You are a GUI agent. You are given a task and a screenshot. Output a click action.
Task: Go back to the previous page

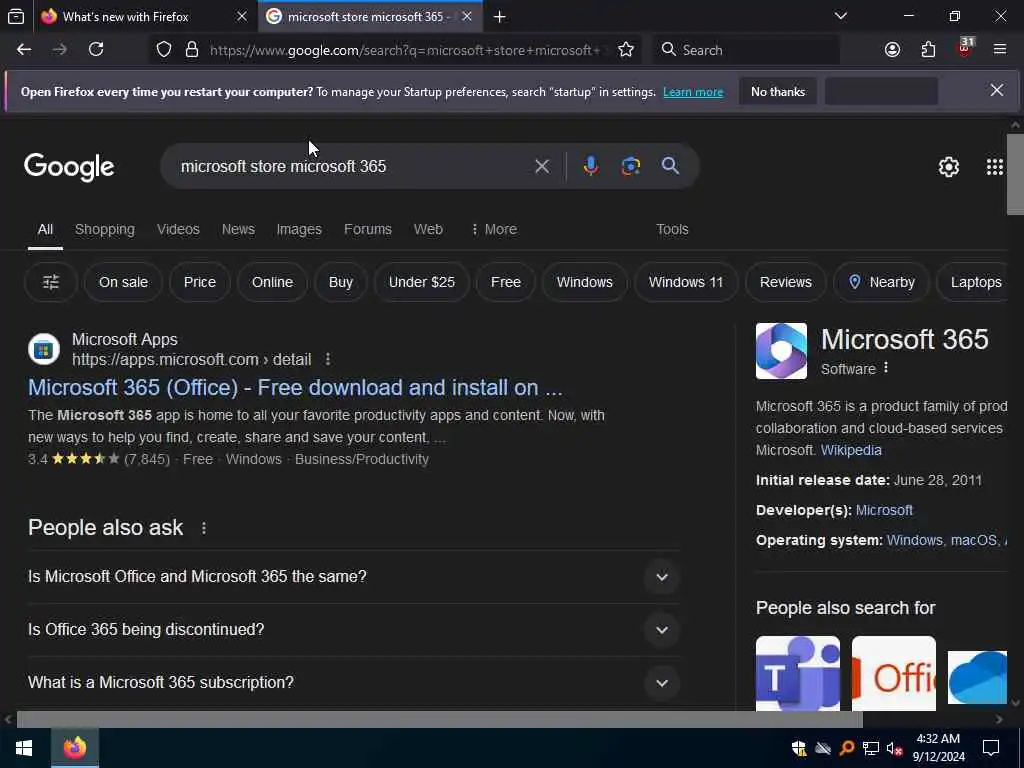[24, 50]
